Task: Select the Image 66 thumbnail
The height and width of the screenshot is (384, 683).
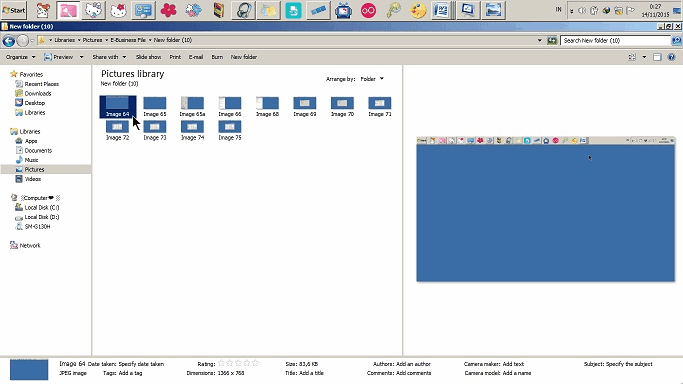Action: point(230,107)
